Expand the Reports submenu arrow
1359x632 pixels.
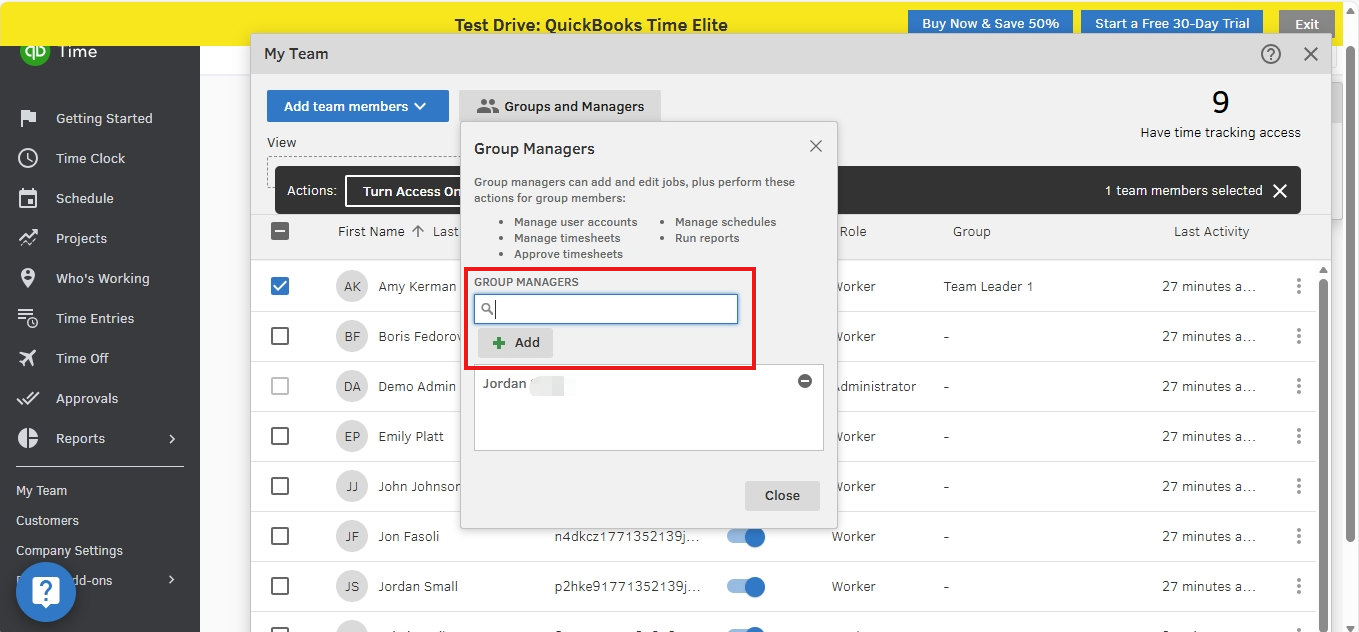pos(172,439)
